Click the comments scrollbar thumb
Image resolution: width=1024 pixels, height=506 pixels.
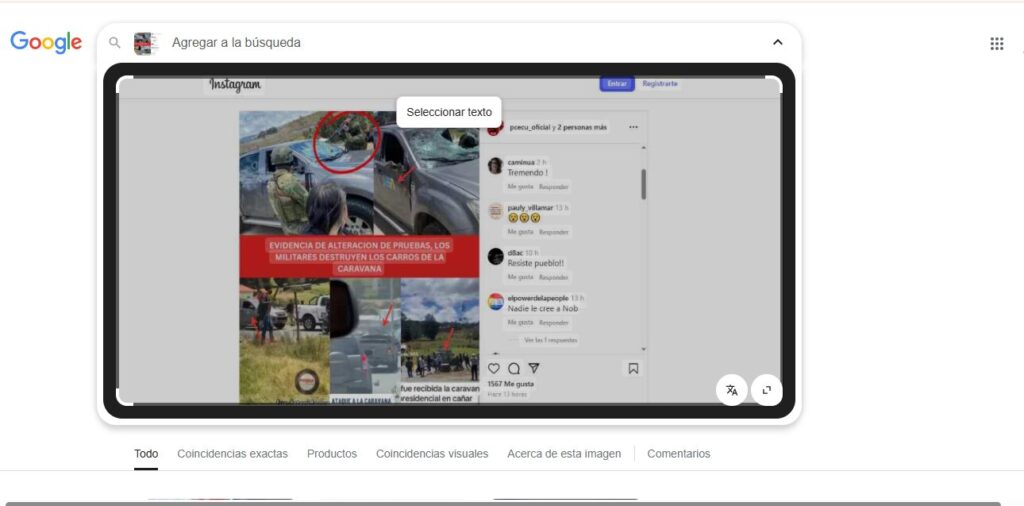click(x=643, y=184)
